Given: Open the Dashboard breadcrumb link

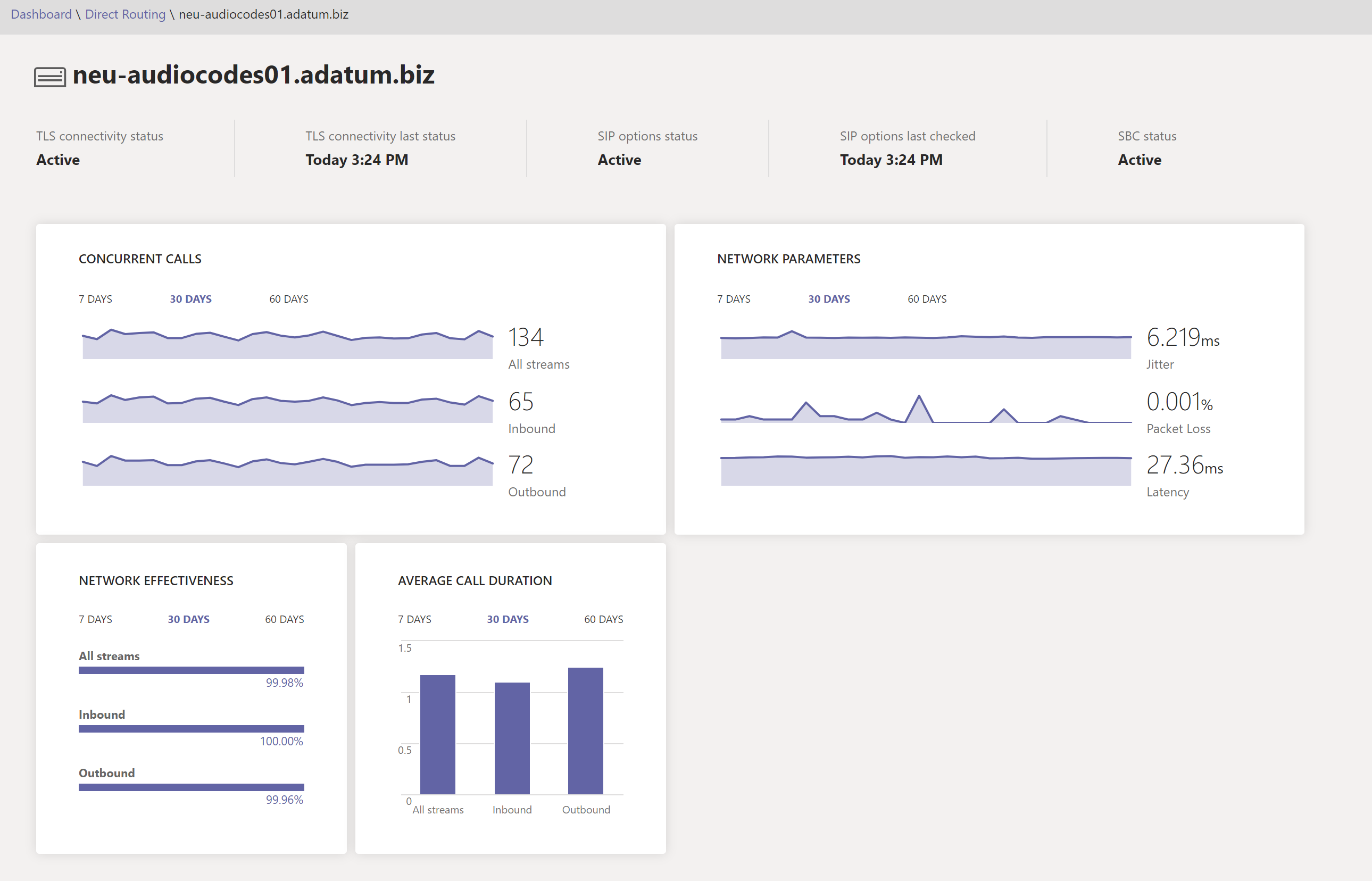Looking at the screenshot, I should 41,14.
